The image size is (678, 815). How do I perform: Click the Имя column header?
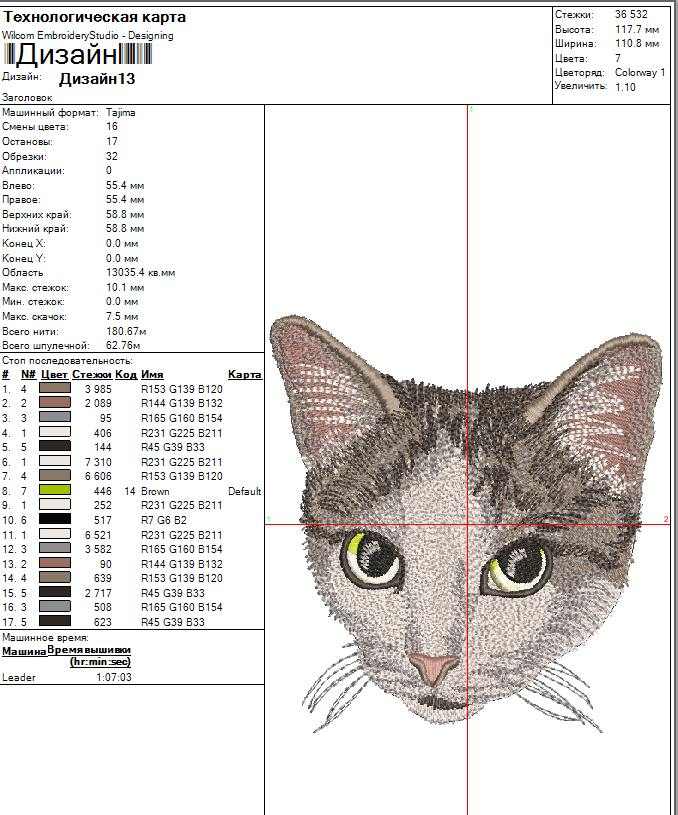(x=151, y=374)
